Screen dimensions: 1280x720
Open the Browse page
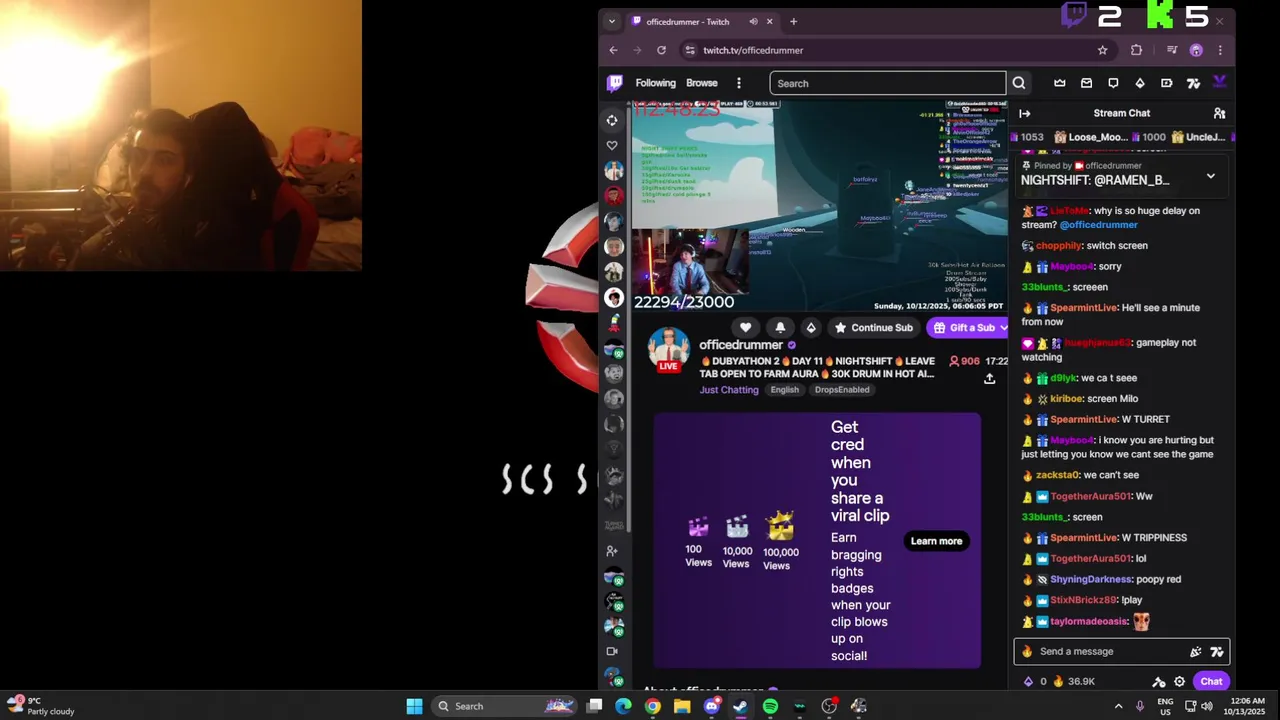pyautogui.click(x=701, y=83)
